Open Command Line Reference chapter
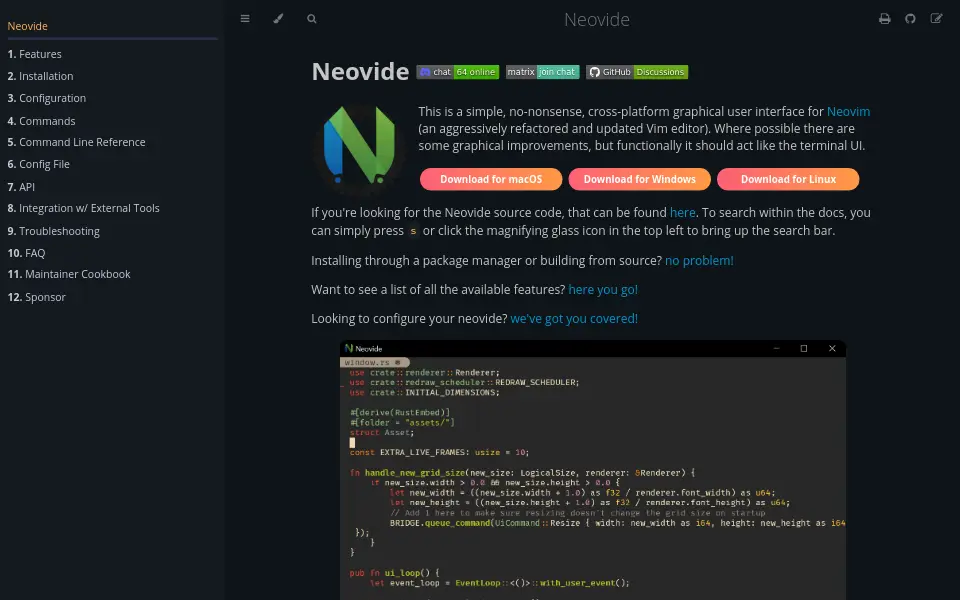This screenshot has width=960, height=600. (x=77, y=142)
